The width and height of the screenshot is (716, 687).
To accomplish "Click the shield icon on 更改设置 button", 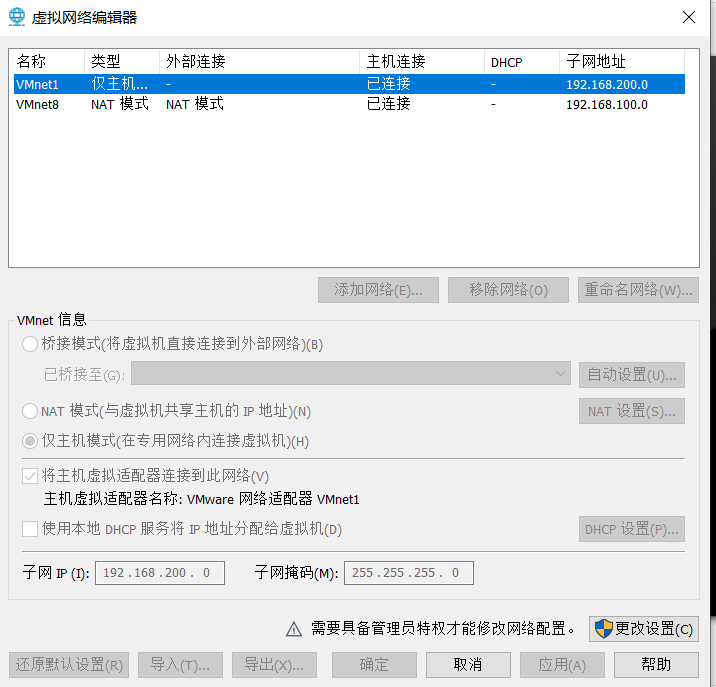I will click(603, 629).
